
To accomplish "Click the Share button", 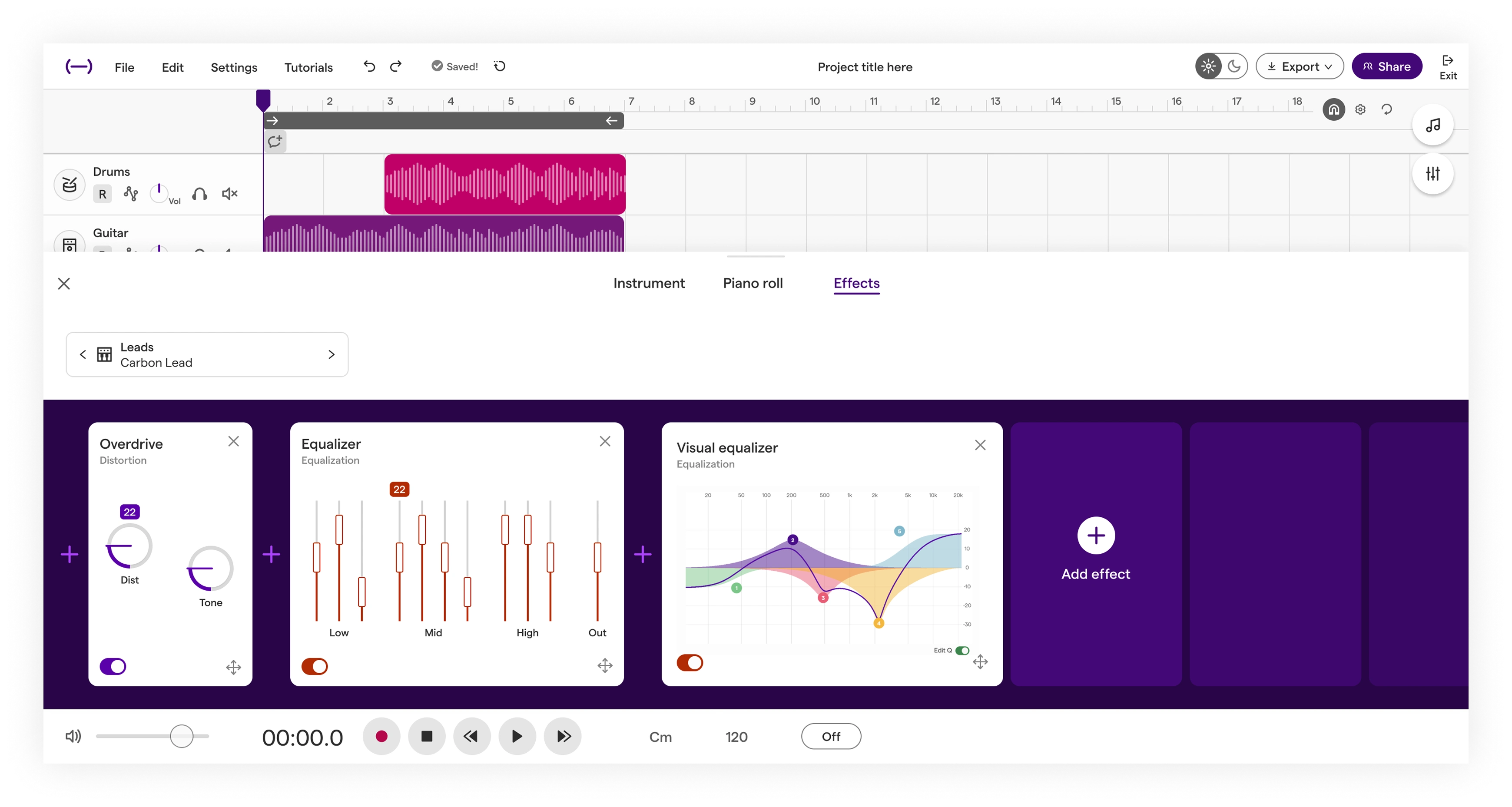I will tap(1386, 66).
